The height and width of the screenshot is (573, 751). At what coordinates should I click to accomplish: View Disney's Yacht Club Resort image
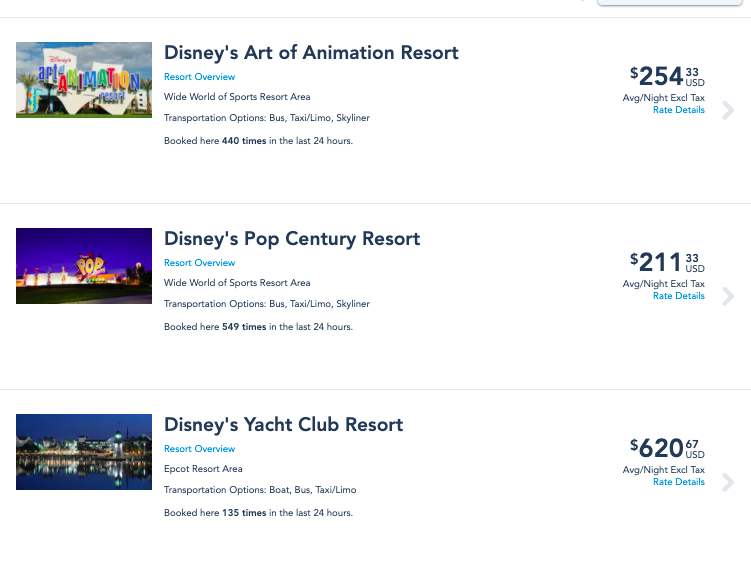[x=84, y=452]
